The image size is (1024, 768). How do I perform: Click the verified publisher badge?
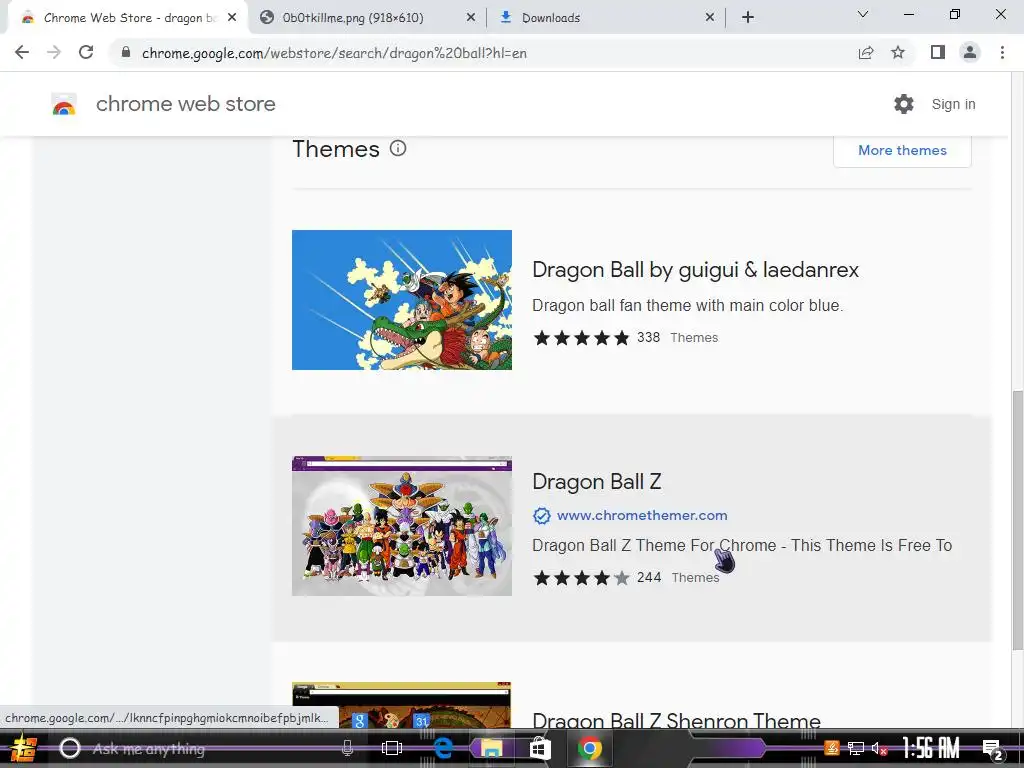tap(541, 515)
